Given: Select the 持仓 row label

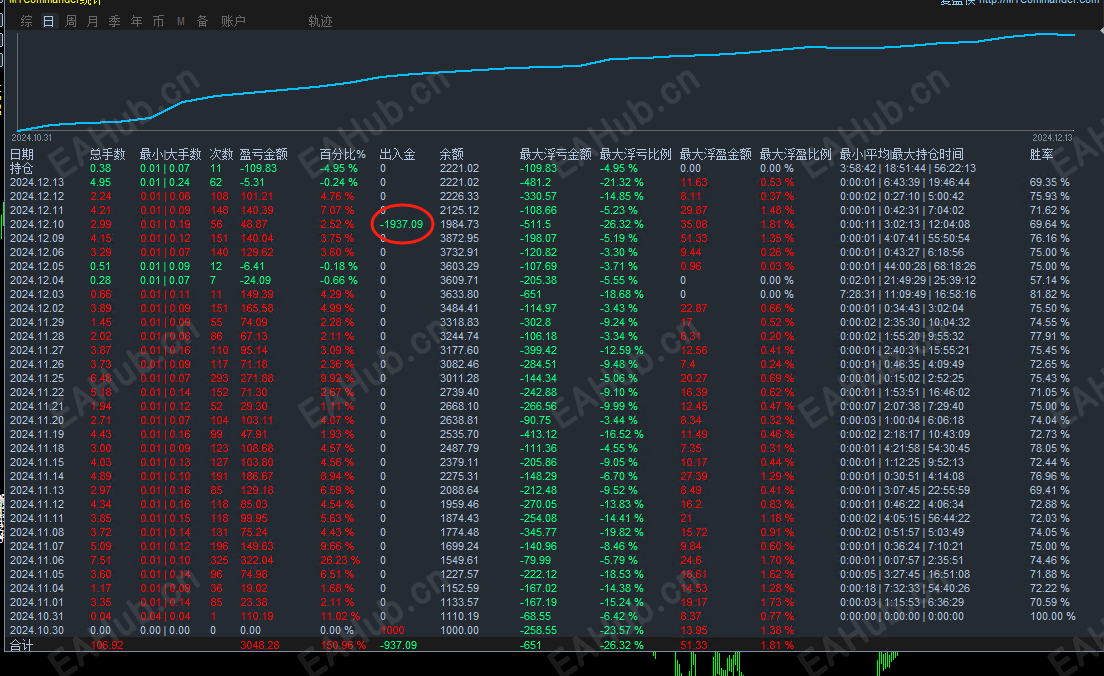Looking at the screenshot, I should coord(22,168).
